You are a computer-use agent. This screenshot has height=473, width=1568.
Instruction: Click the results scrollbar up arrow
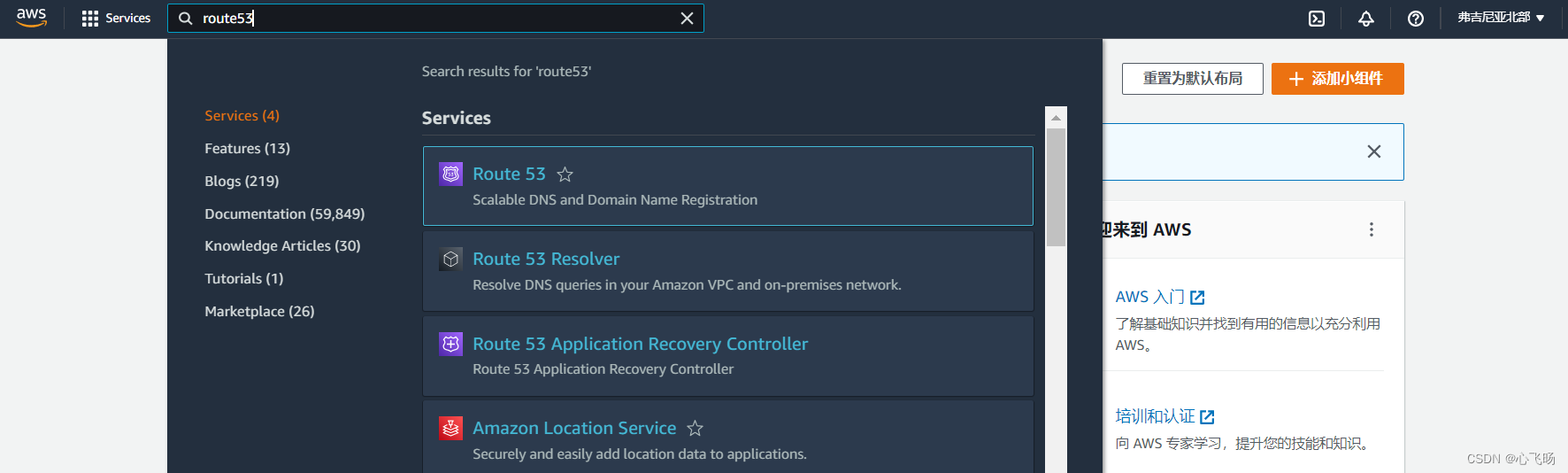[x=1056, y=117]
